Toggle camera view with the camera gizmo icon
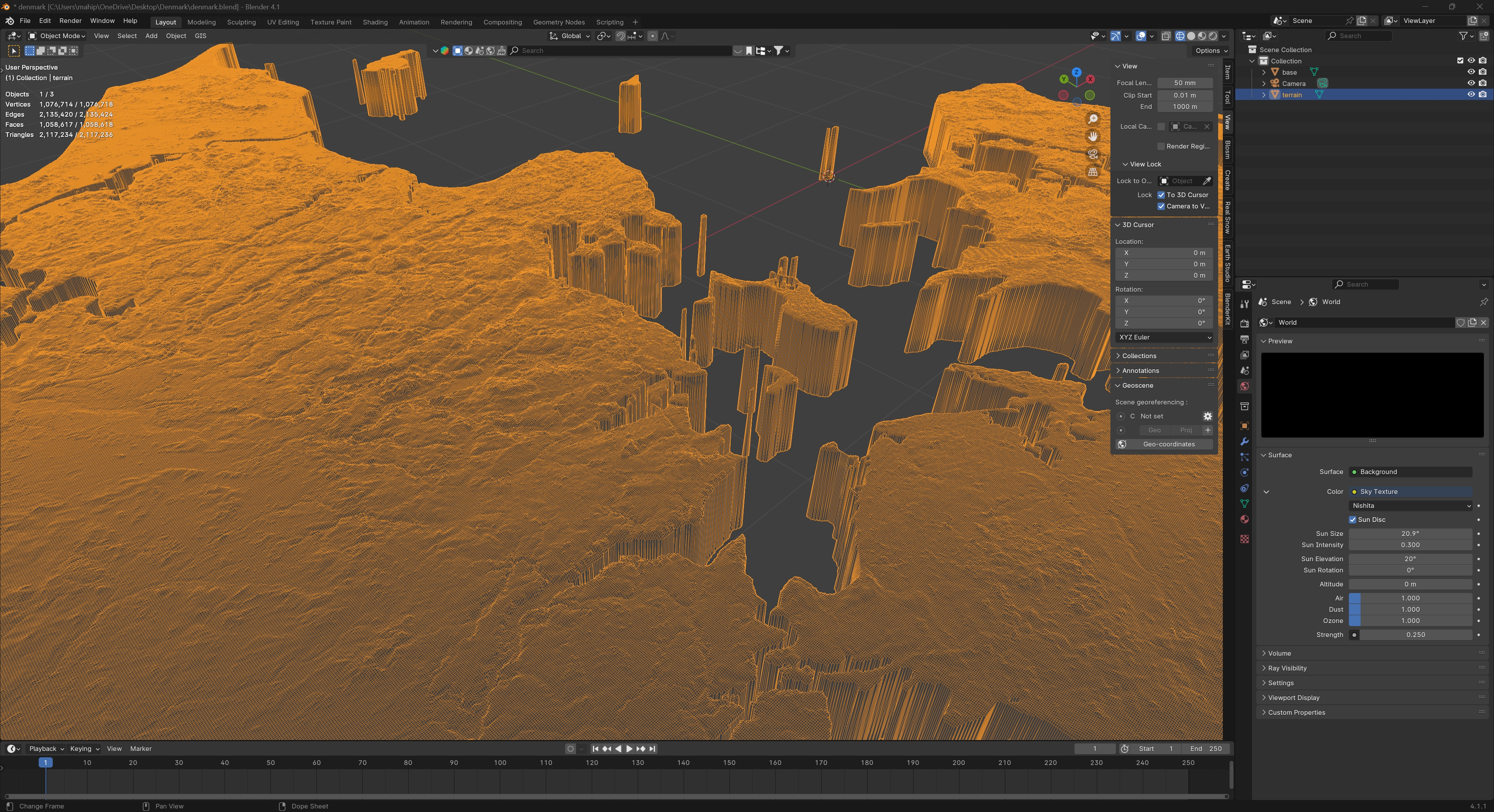The image size is (1494, 812). (x=1092, y=154)
